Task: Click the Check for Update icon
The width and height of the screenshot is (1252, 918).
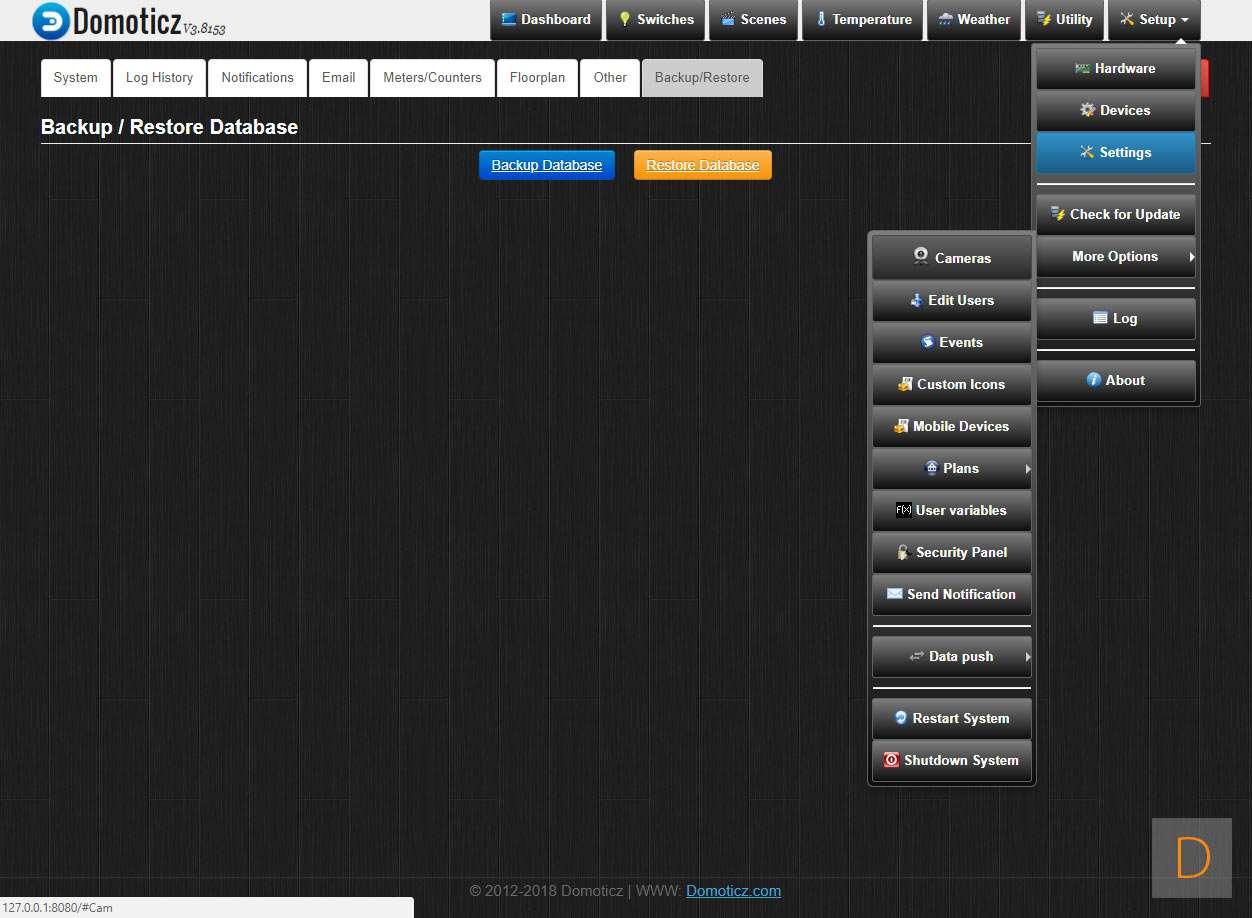Action: click(1058, 214)
